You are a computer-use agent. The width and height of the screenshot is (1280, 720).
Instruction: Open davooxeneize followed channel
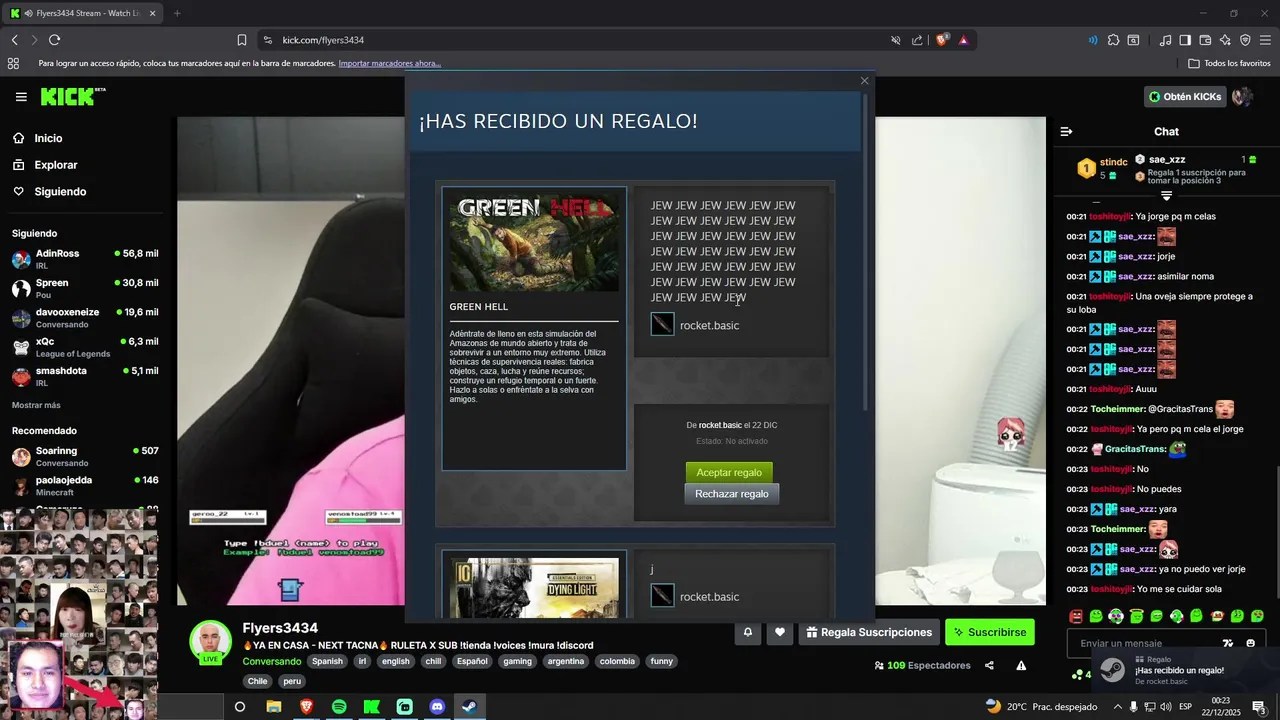(x=85, y=318)
